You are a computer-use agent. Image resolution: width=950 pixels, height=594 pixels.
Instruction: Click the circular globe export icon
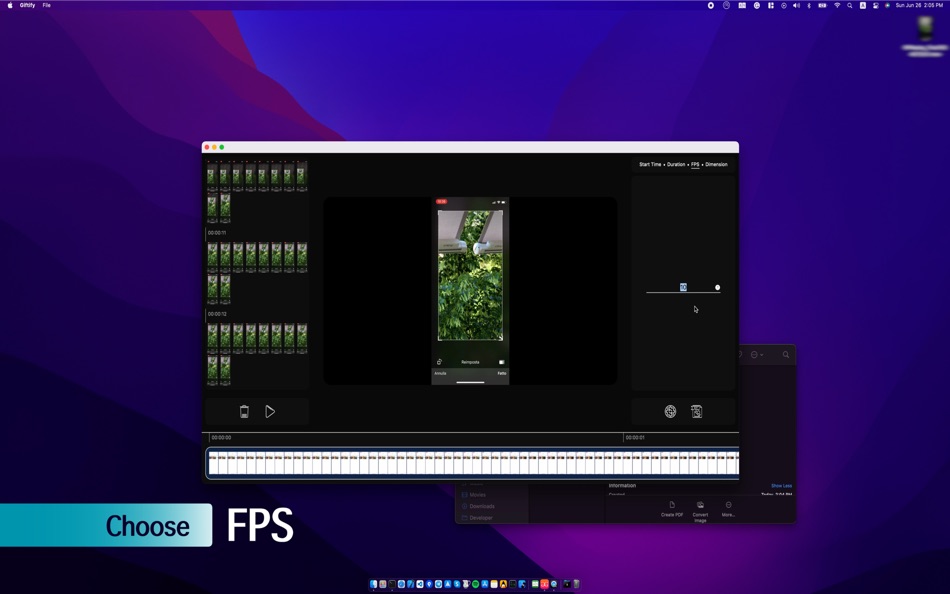[670, 412]
